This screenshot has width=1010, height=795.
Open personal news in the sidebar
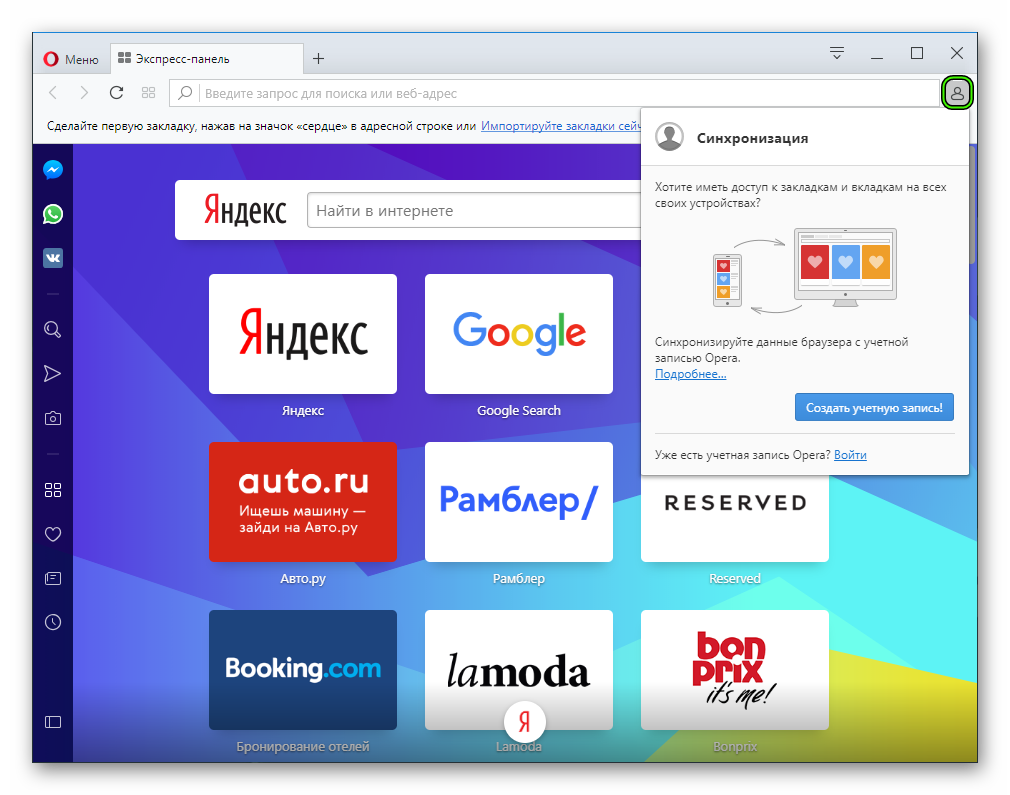pyautogui.click(x=53, y=578)
